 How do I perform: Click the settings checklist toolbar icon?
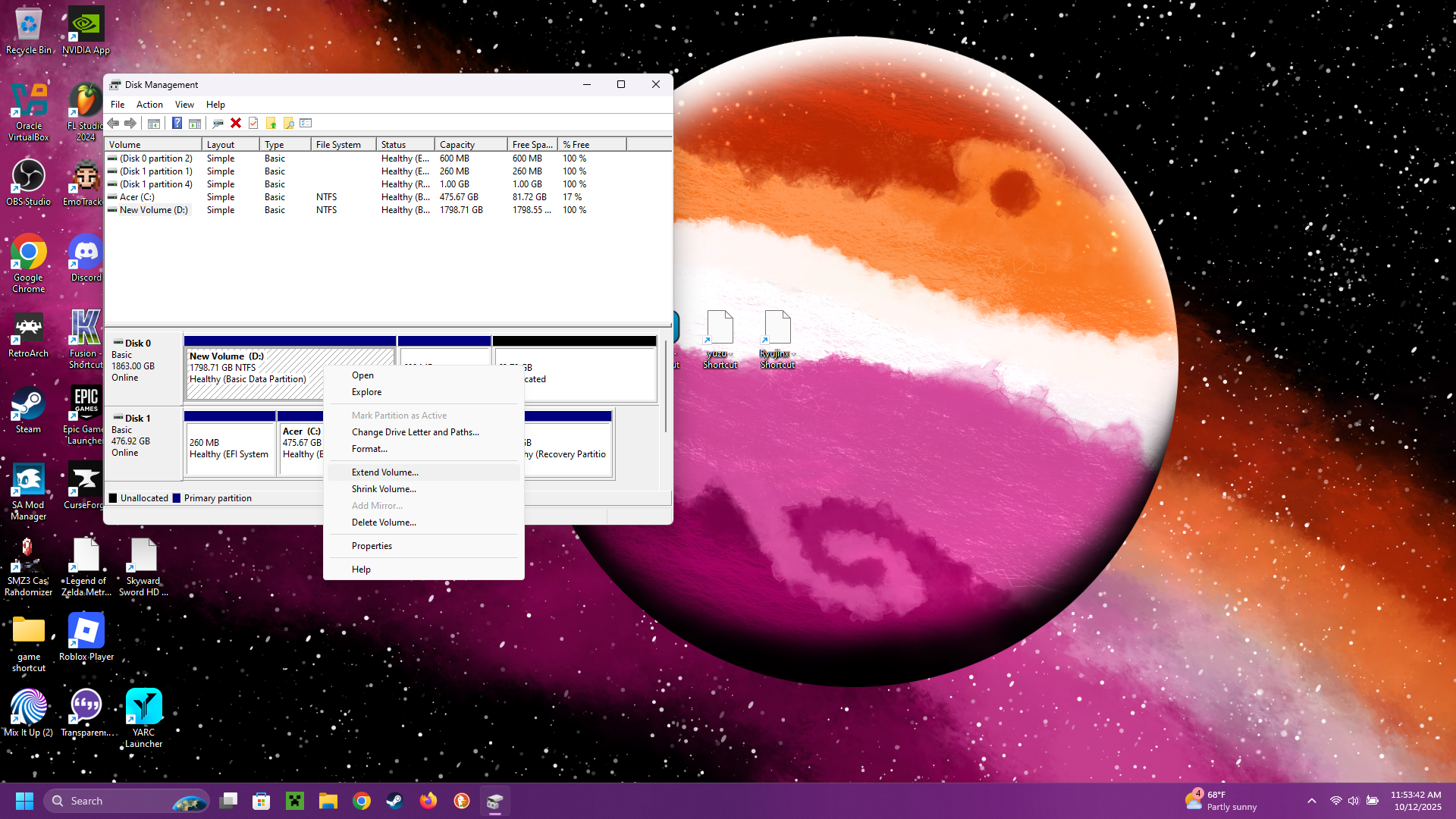306,123
